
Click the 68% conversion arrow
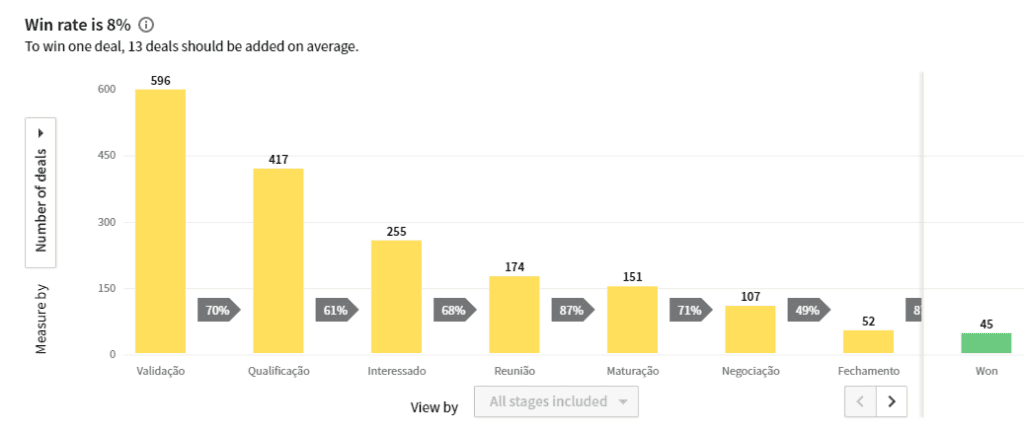(x=455, y=310)
